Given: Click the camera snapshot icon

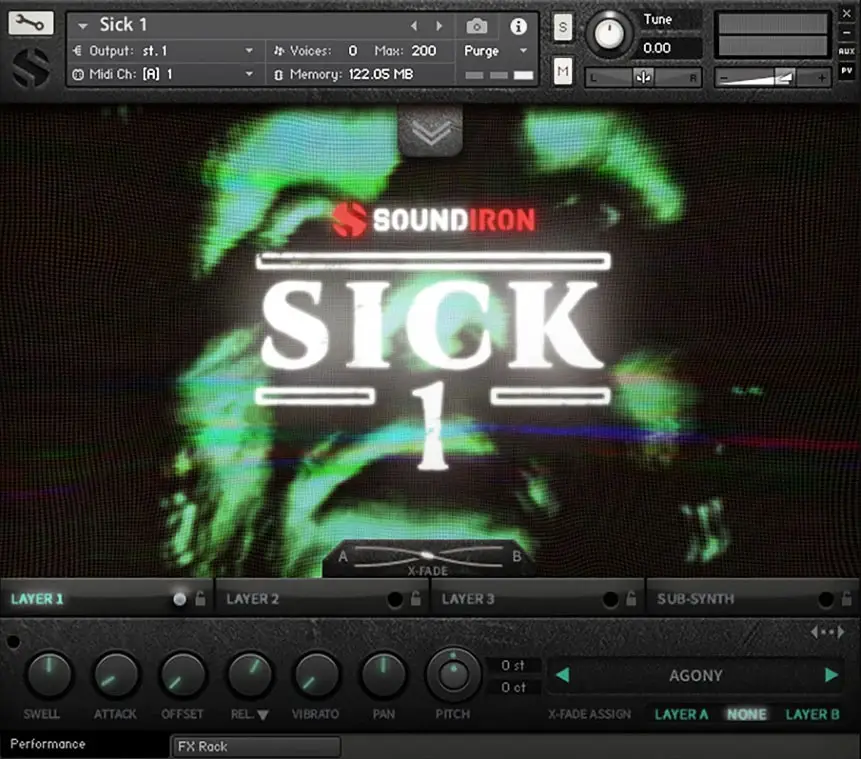Looking at the screenshot, I should pyautogui.click(x=477, y=26).
